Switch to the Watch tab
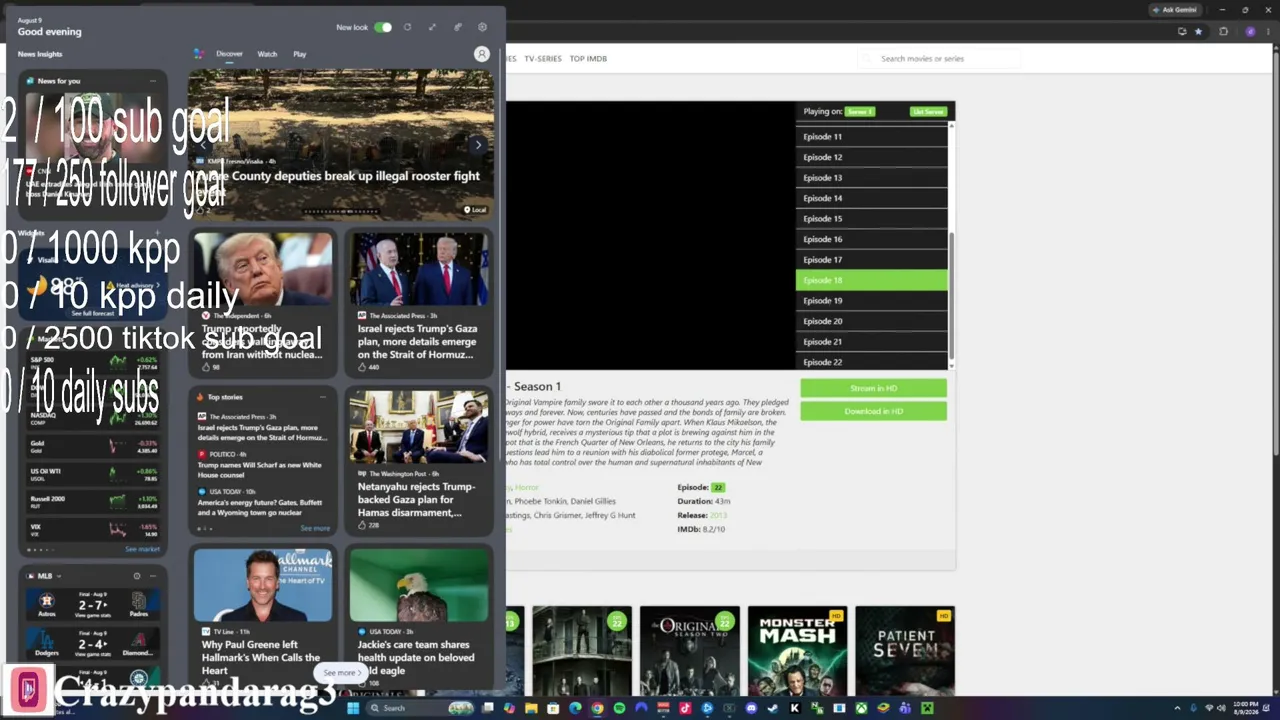Image resolution: width=1280 pixels, height=720 pixels. tap(267, 54)
